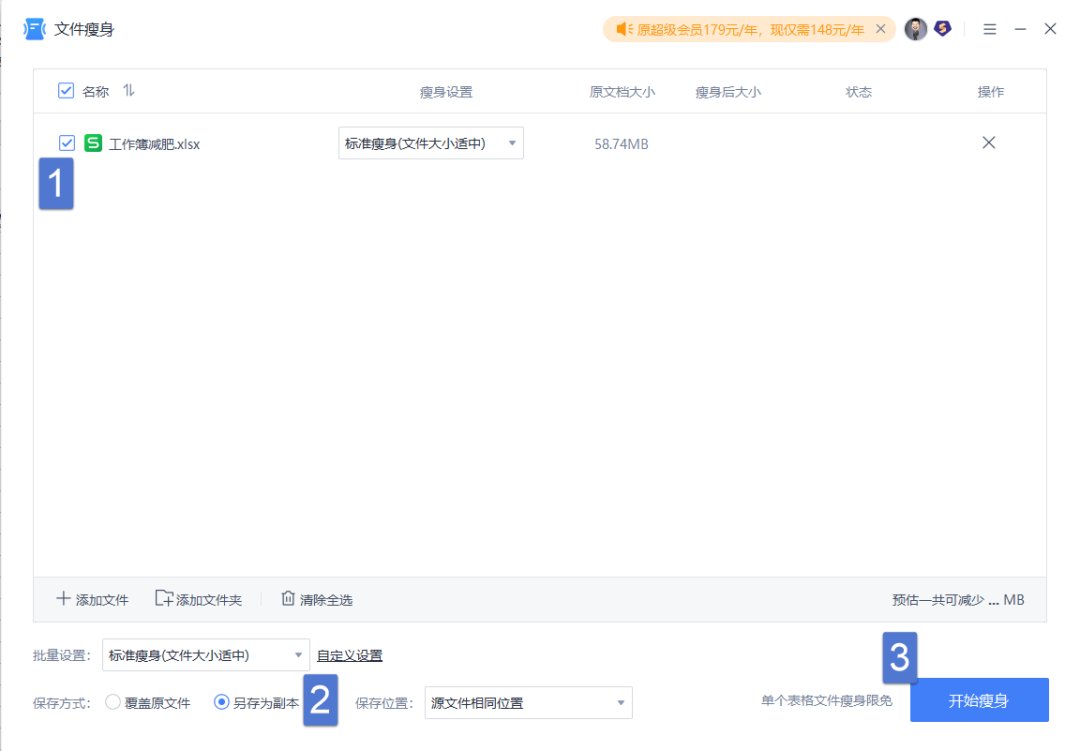The height and width of the screenshot is (751, 1080).
Task: Click the speaker icon in promotion banner
Action: pyautogui.click(x=624, y=29)
